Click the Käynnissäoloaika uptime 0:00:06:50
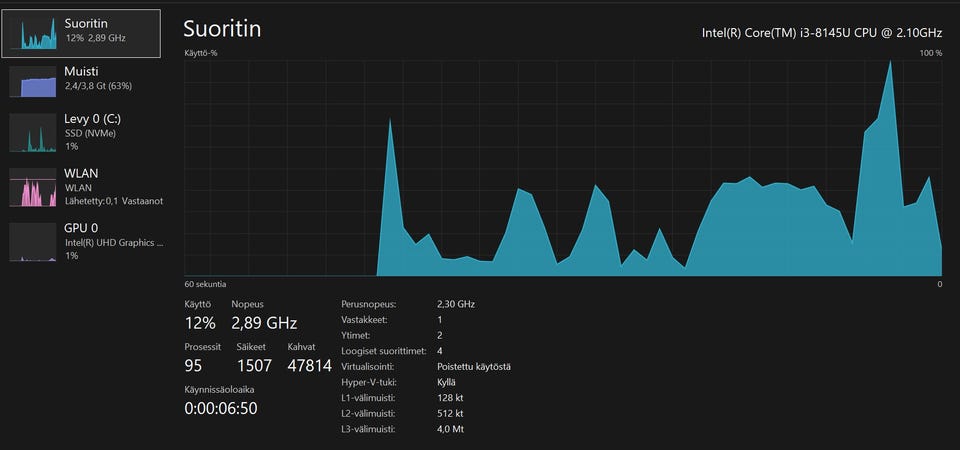The height and width of the screenshot is (450, 960). [221, 408]
